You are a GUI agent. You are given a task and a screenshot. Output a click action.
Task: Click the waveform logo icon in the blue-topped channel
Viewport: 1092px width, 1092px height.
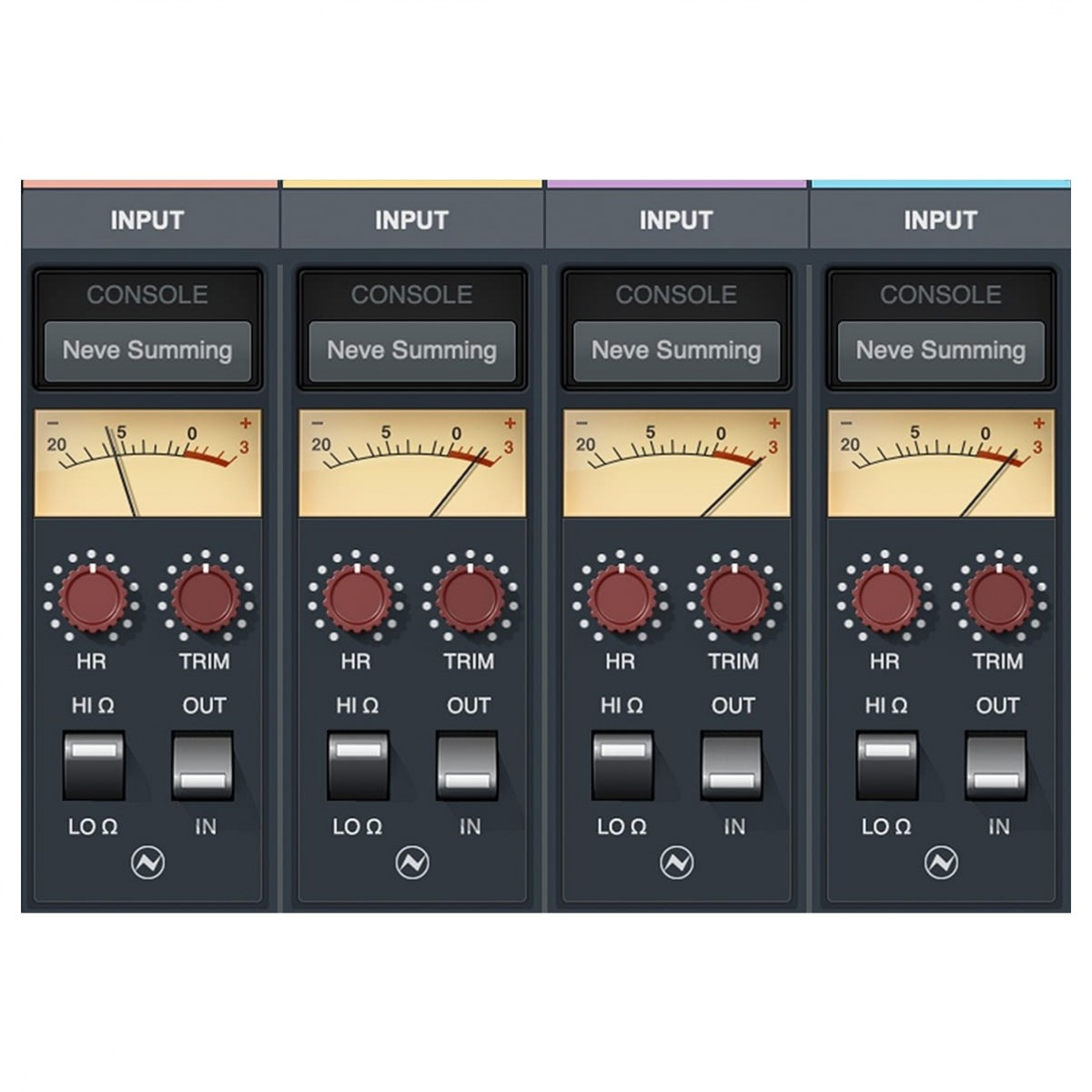pyautogui.click(x=941, y=863)
